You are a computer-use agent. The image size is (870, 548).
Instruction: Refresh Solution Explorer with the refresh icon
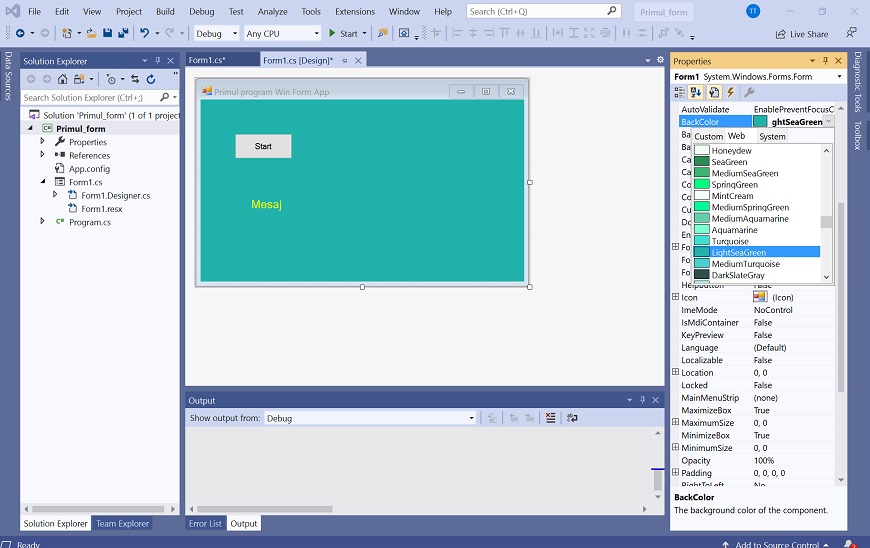151,79
